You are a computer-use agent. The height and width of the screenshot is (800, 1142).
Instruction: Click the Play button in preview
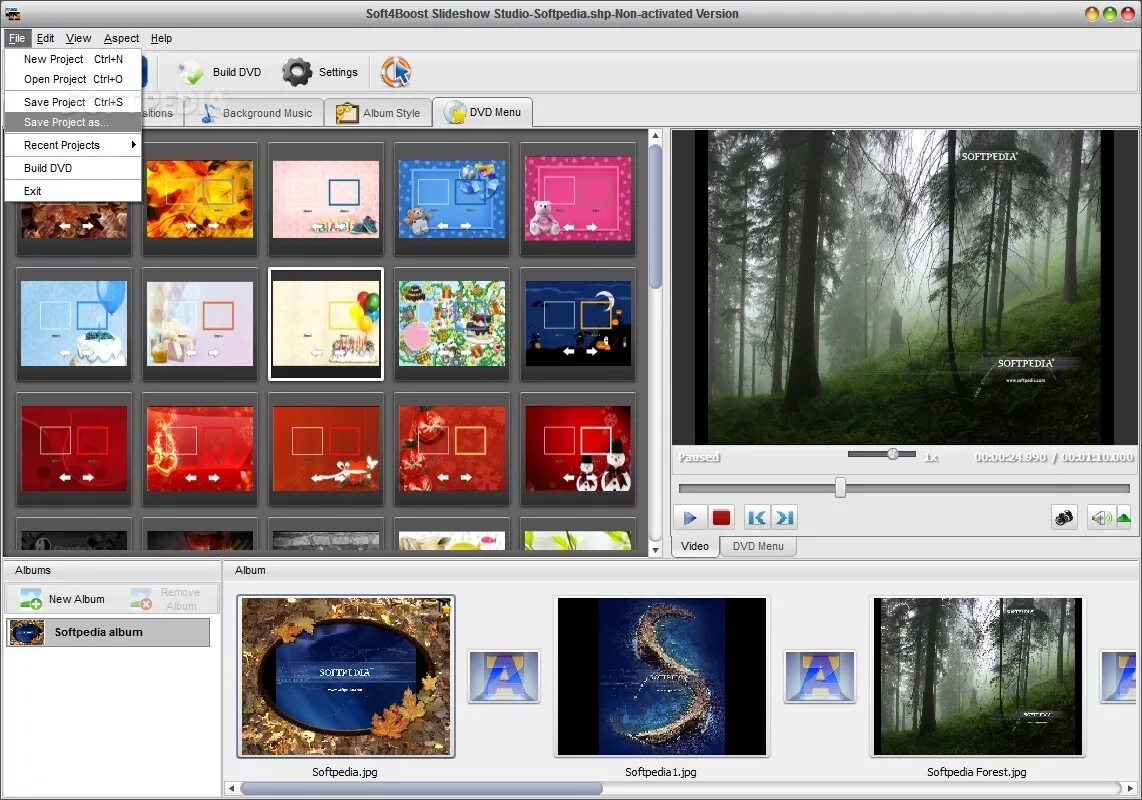[689, 518]
